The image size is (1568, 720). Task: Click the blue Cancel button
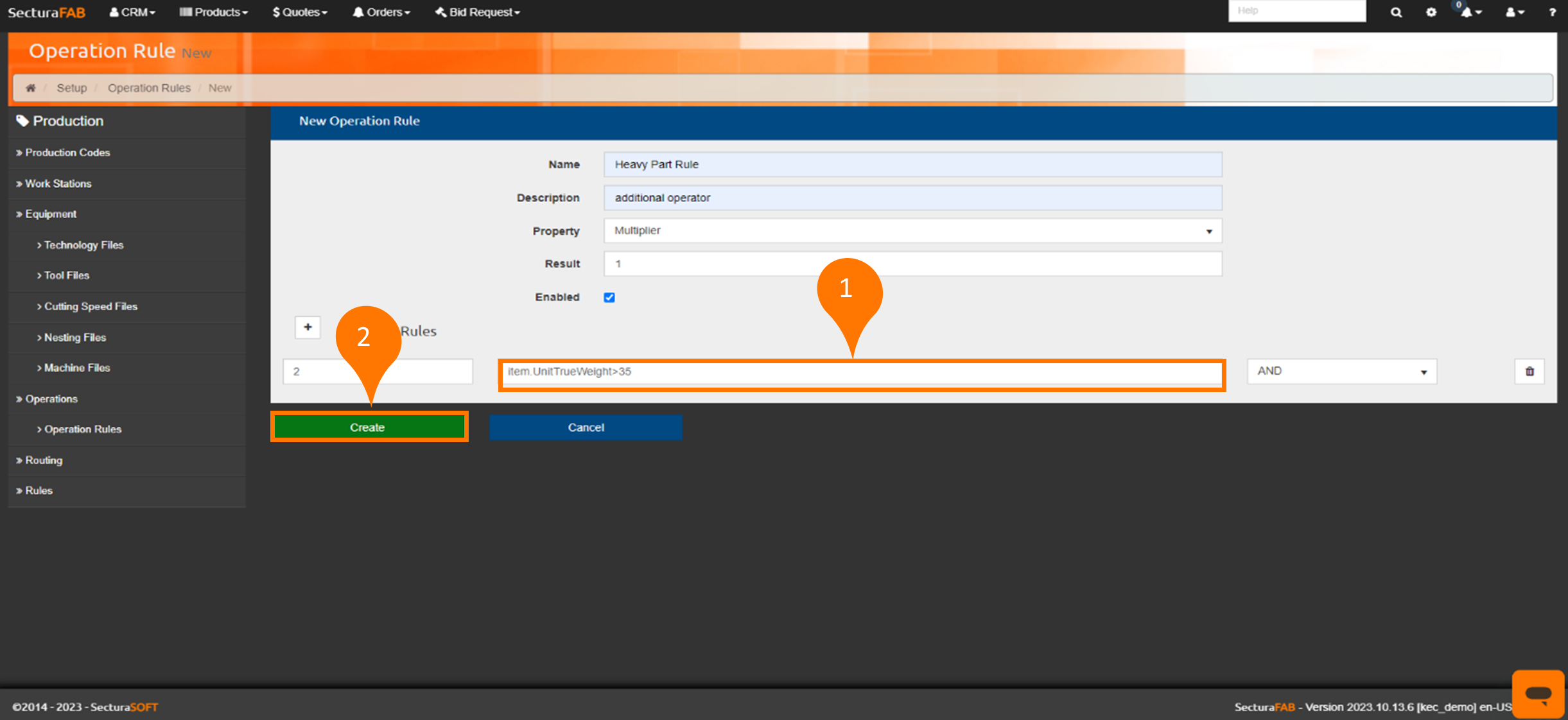[x=585, y=427]
